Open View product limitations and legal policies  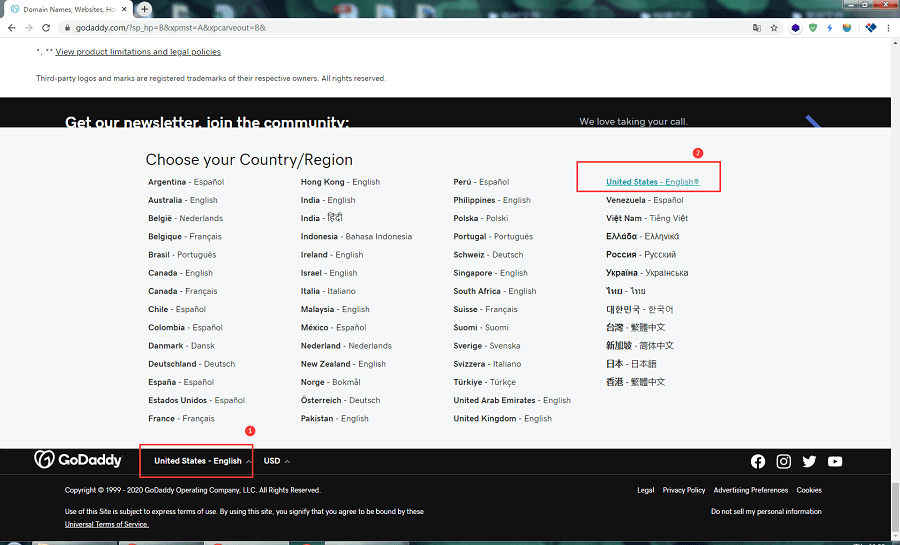tap(138, 52)
